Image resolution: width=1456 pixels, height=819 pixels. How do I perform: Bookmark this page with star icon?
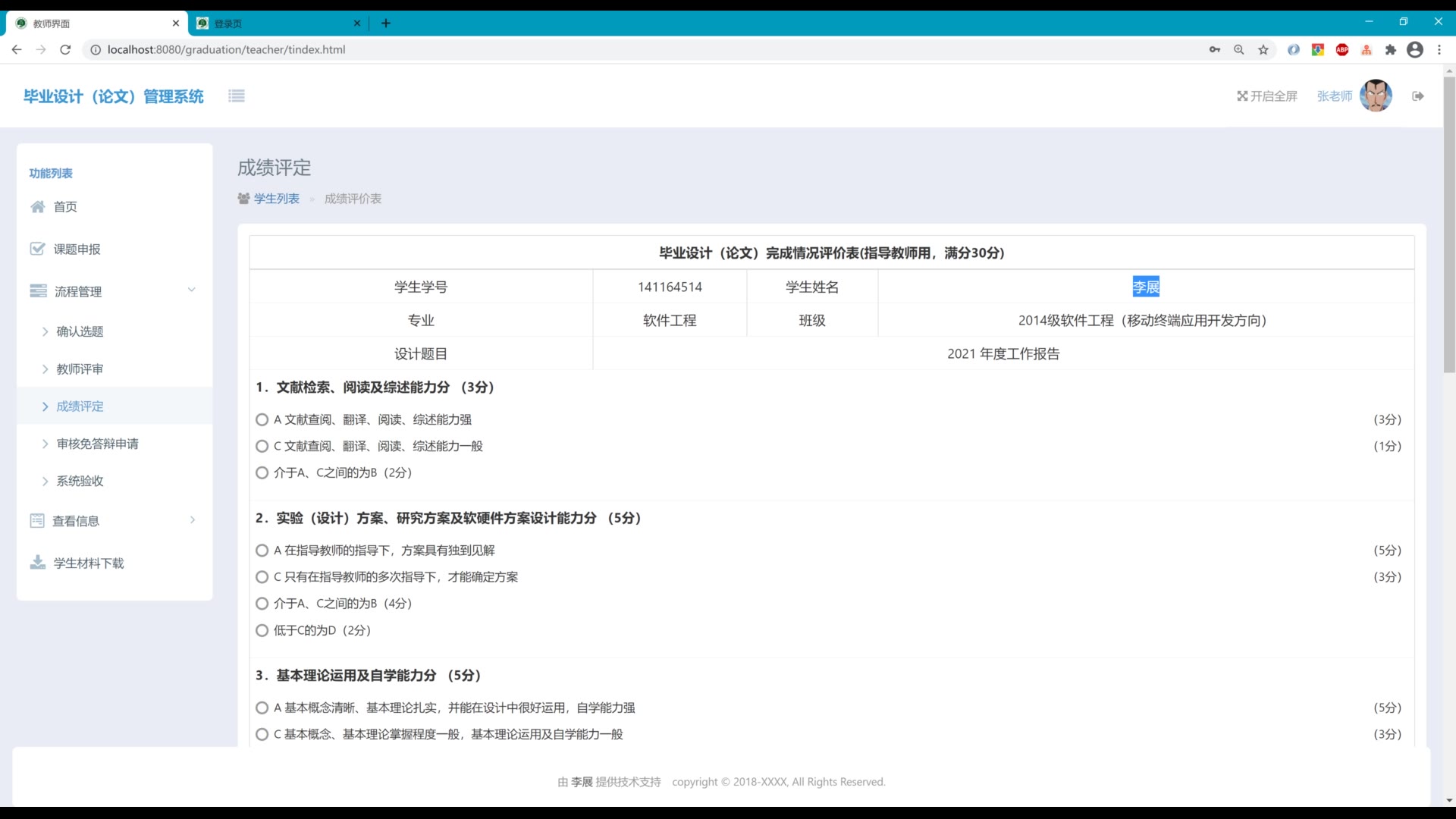pyautogui.click(x=1263, y=50)
